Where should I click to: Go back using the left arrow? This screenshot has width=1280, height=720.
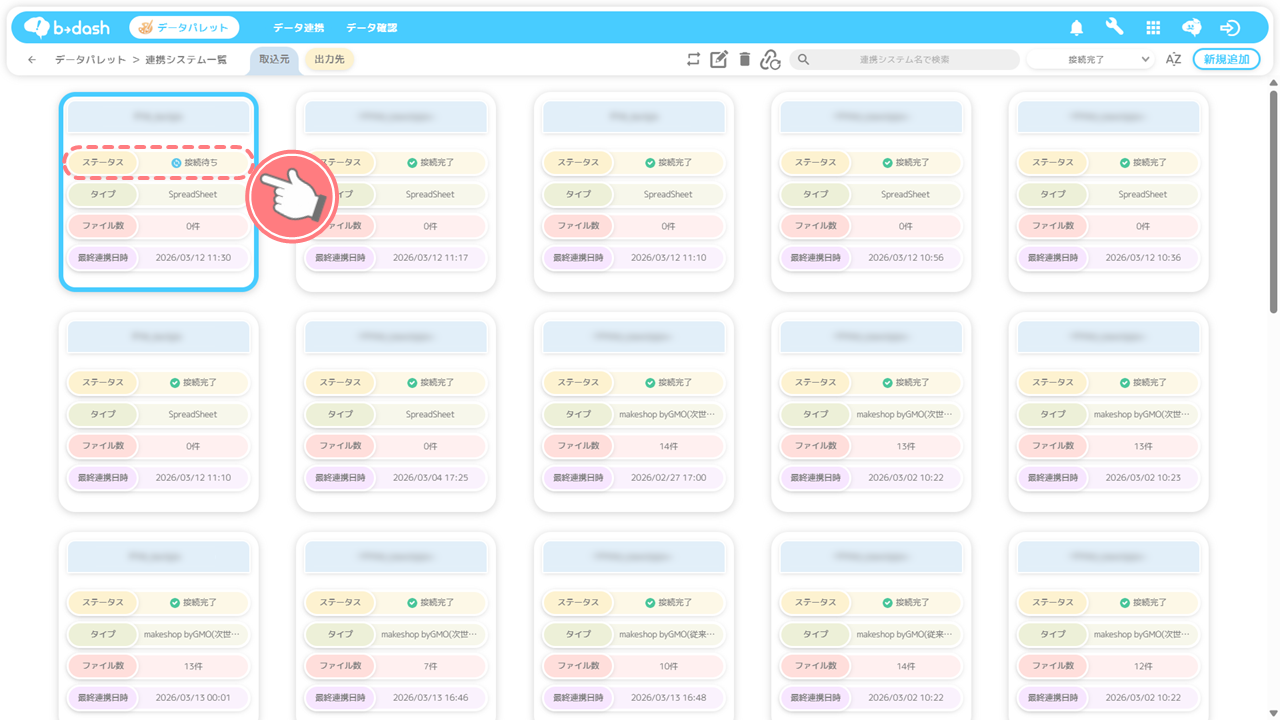[32, 60]
